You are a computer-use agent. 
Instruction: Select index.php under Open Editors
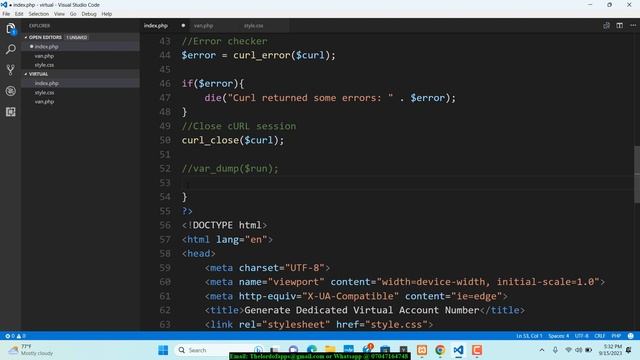coord(47,47)
